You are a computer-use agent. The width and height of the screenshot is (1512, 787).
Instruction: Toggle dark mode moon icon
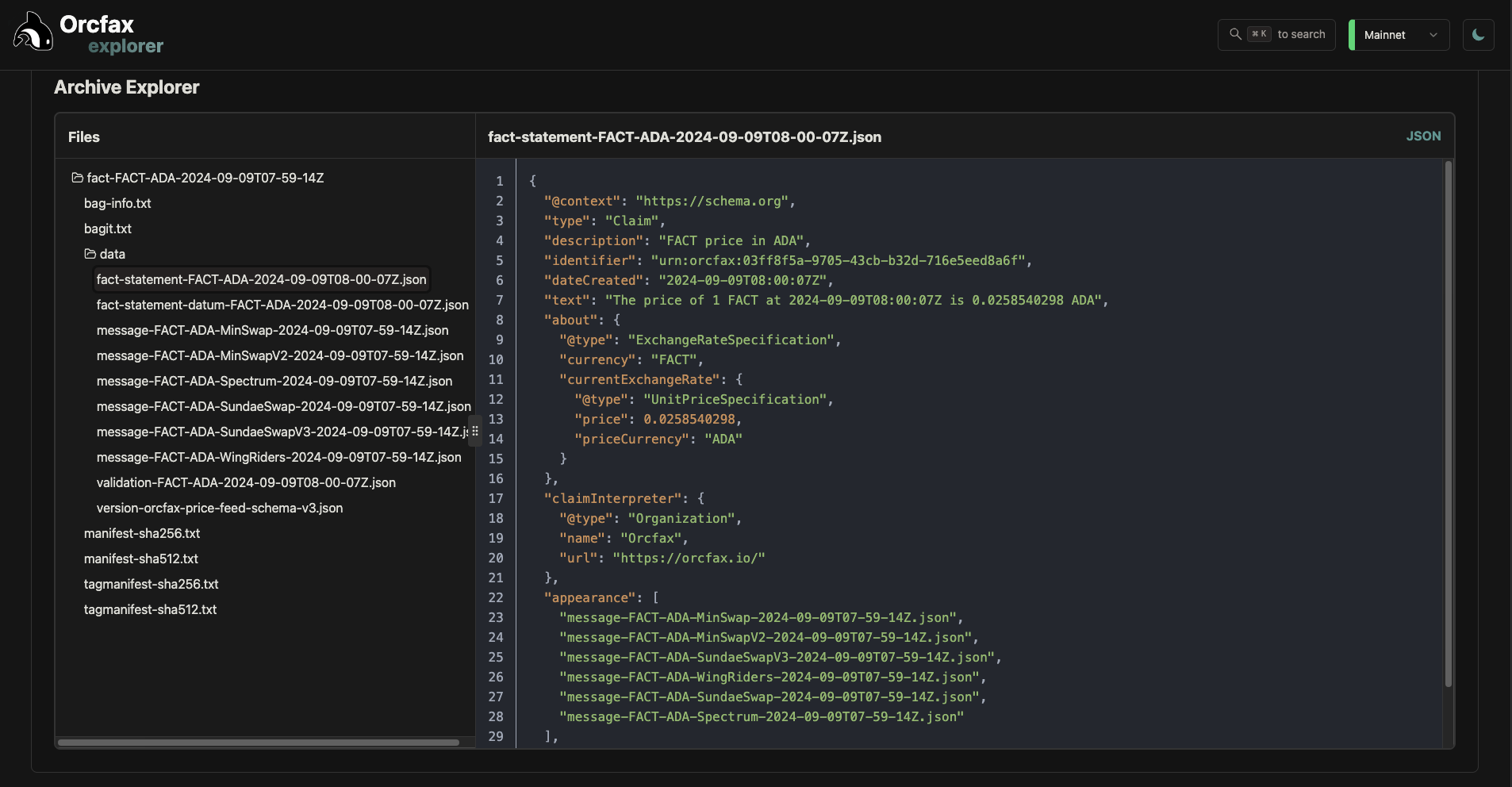[x=1478, y=35]
